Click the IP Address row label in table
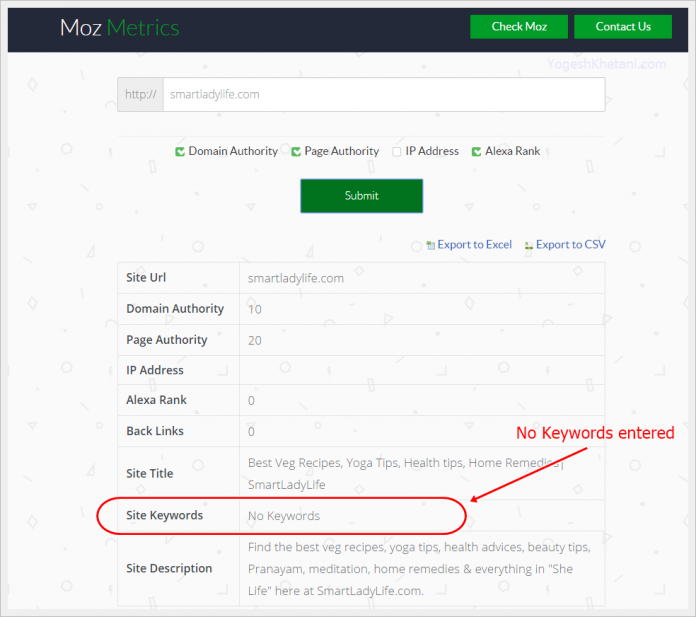Viewport: 696px width, 617px height. [155, 370]
